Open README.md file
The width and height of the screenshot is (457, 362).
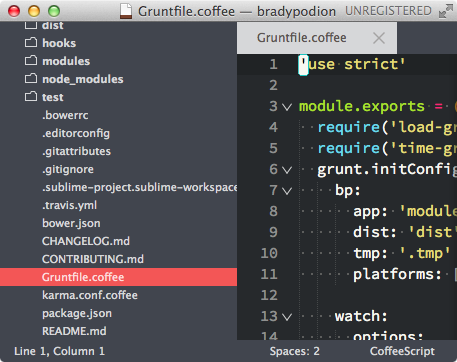point(74,331)
